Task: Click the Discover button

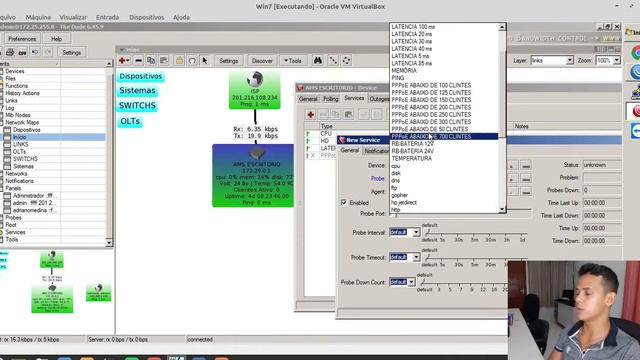Action: pyautogui.click(x=262, y=61)
